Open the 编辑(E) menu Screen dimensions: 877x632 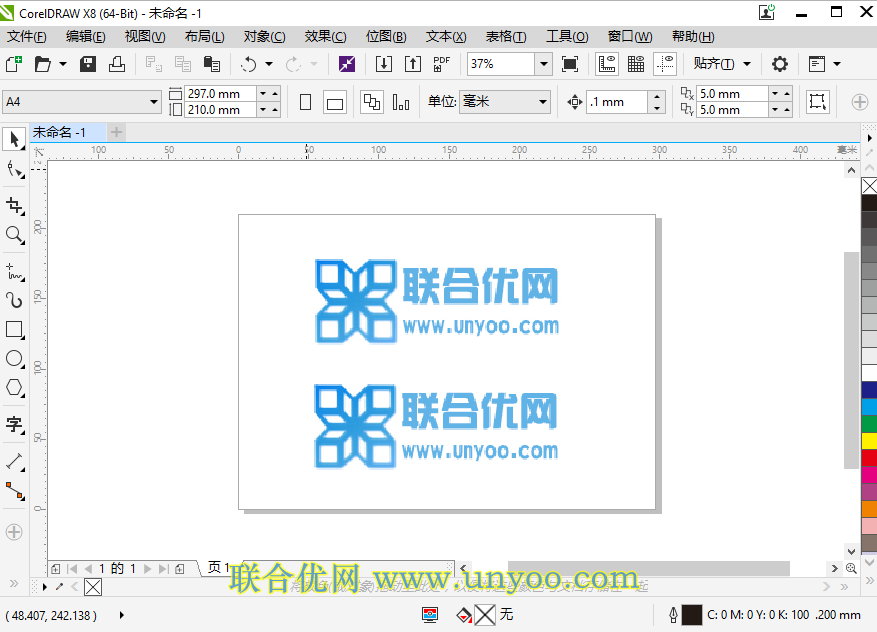tap(85, 37)
